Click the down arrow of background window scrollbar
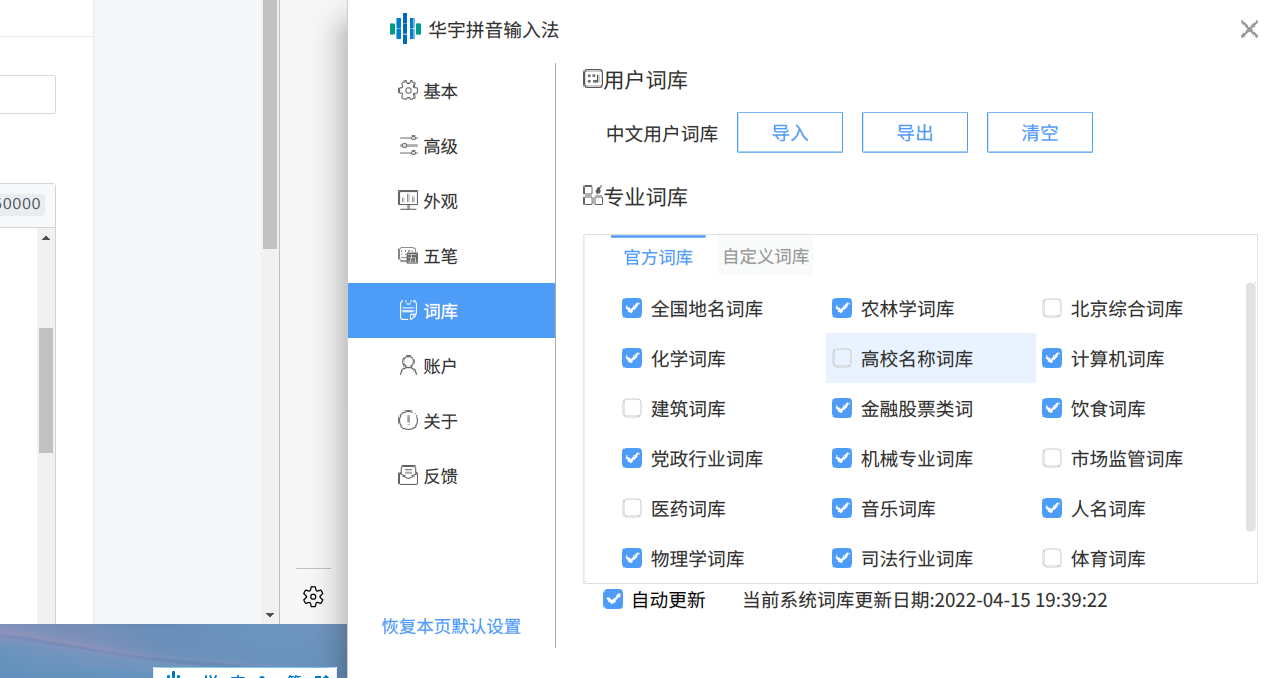Image resolution: width=1275 pixels, height=678 pixels. (x=269, y=614)
